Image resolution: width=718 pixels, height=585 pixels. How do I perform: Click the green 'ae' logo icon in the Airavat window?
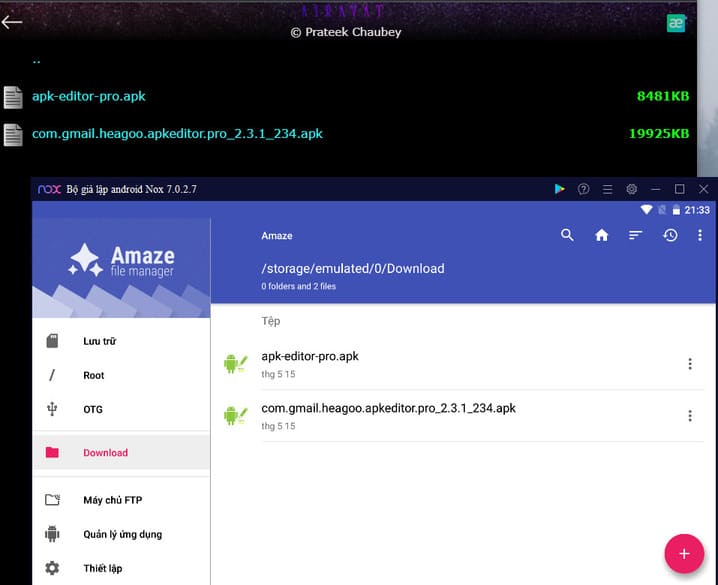click(676, 23)
